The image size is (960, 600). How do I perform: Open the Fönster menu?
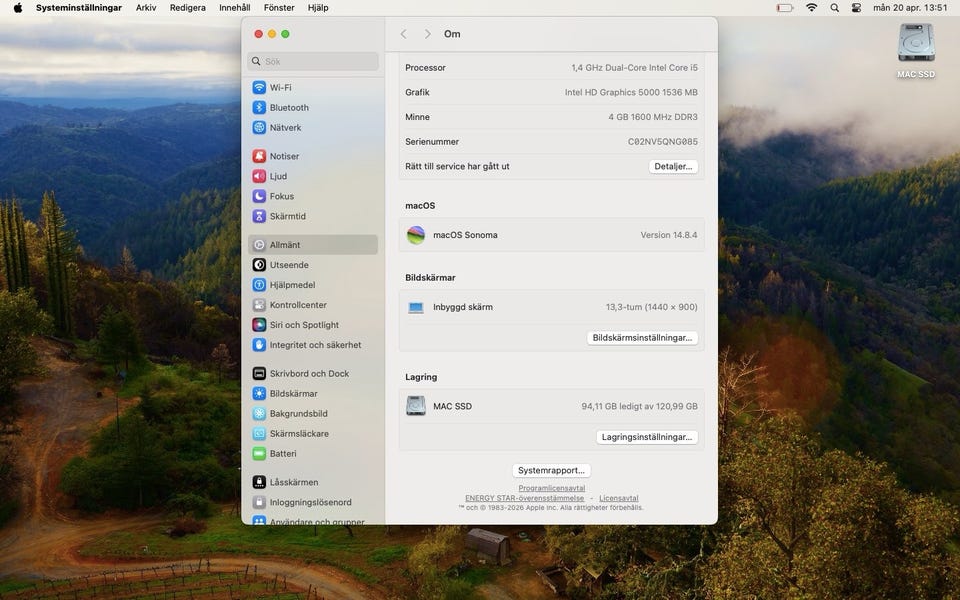click(x=279, y=8)
